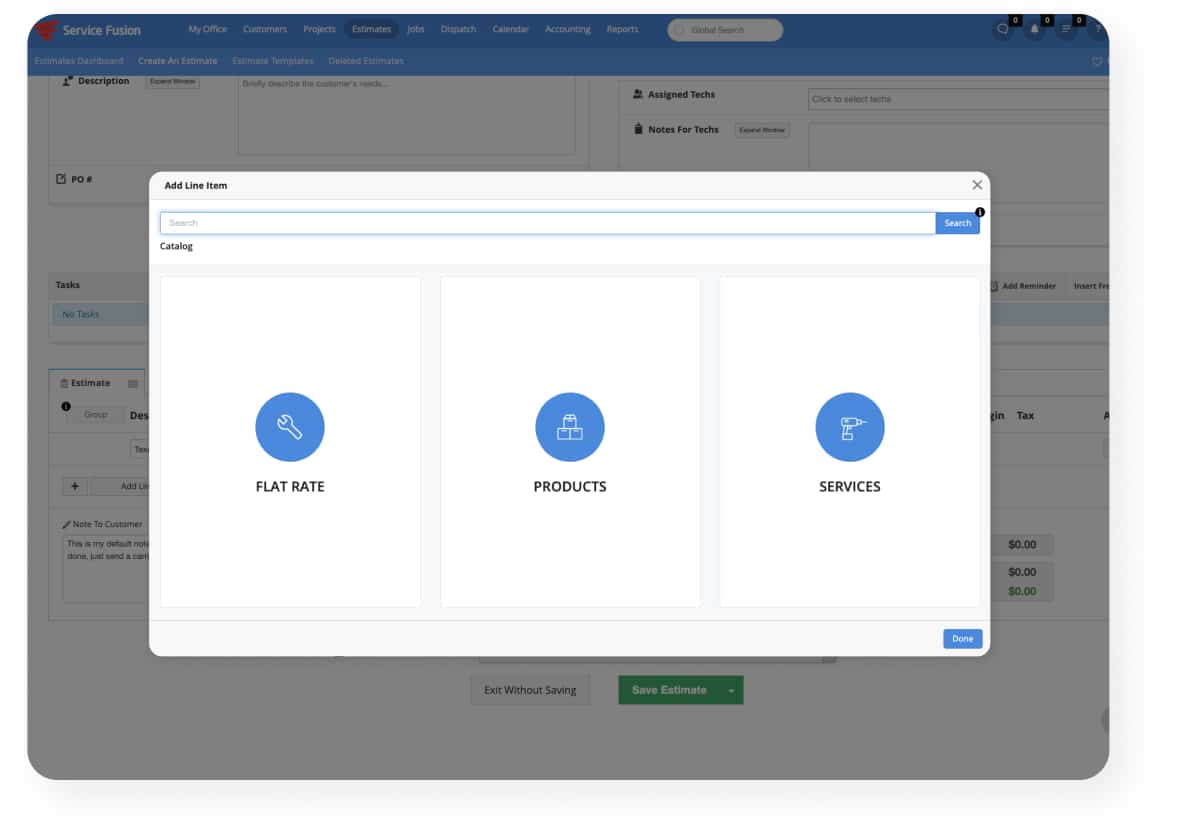Open the Help question mark icon
The image size is (1200, 831).
[x=1097, y=29]
